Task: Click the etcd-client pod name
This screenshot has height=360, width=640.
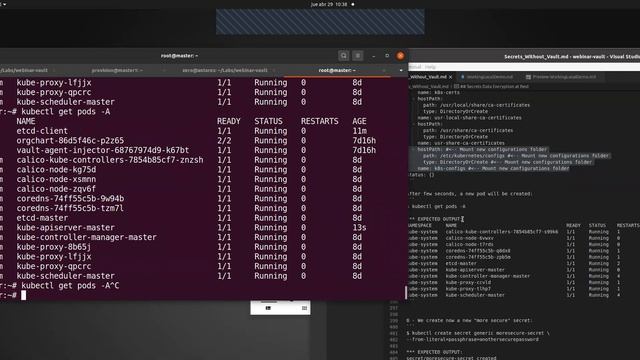Action: click(x=42, y=131)
